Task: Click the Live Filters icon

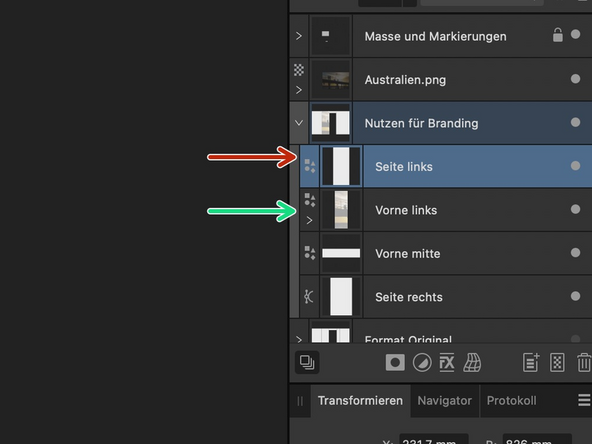Action: point(472,363)
